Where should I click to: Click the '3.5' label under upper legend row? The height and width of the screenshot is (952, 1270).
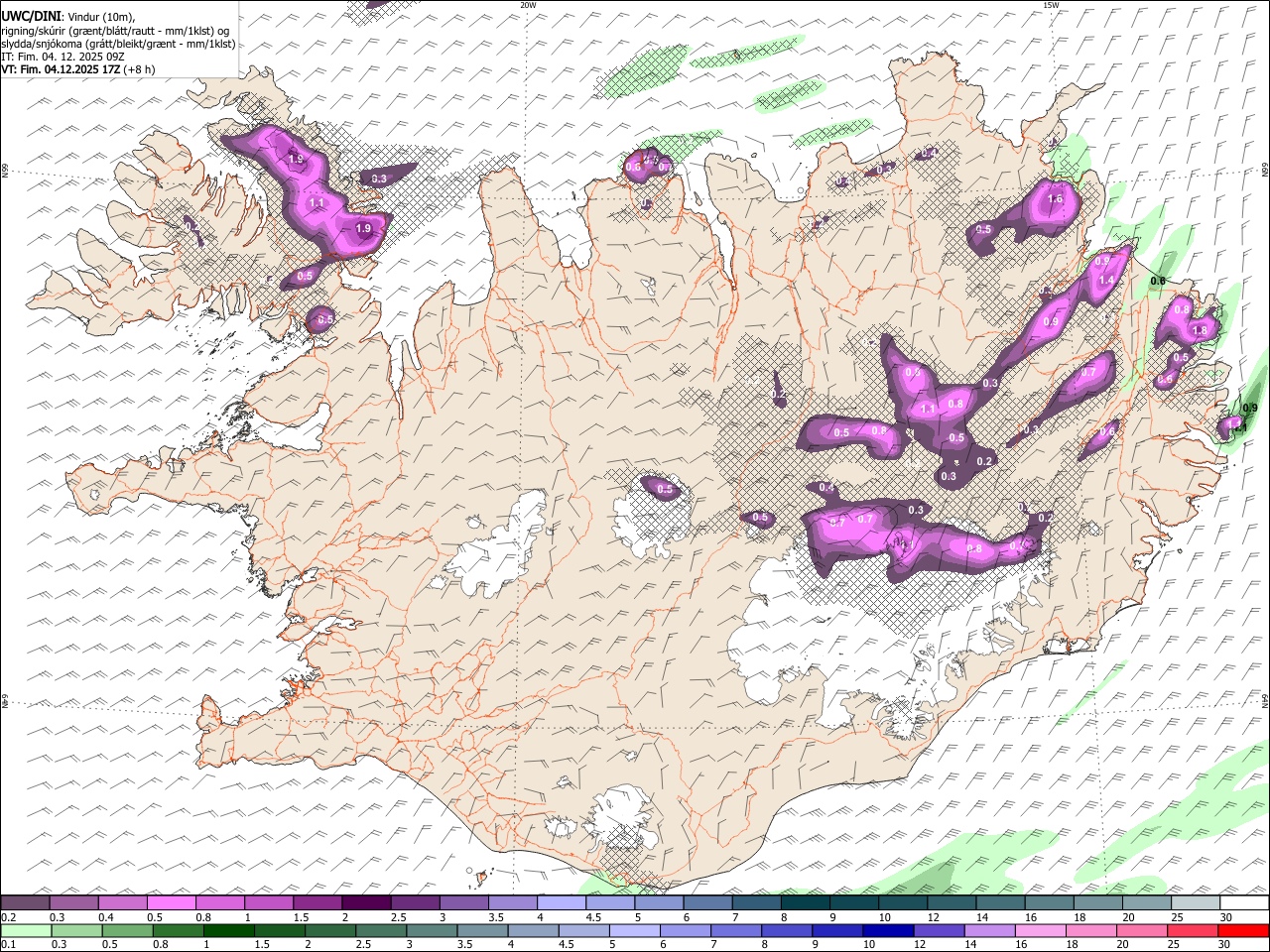point(496,917)
